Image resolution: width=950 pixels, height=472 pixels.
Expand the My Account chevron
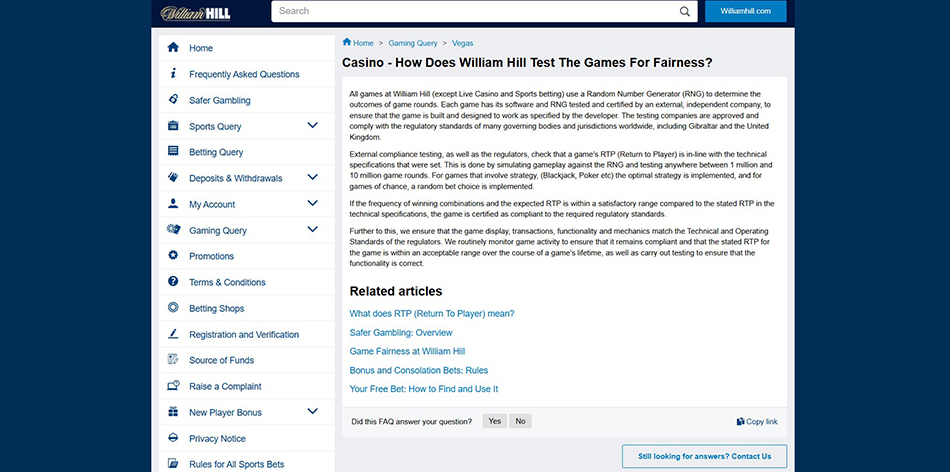(x=313, y=204)
